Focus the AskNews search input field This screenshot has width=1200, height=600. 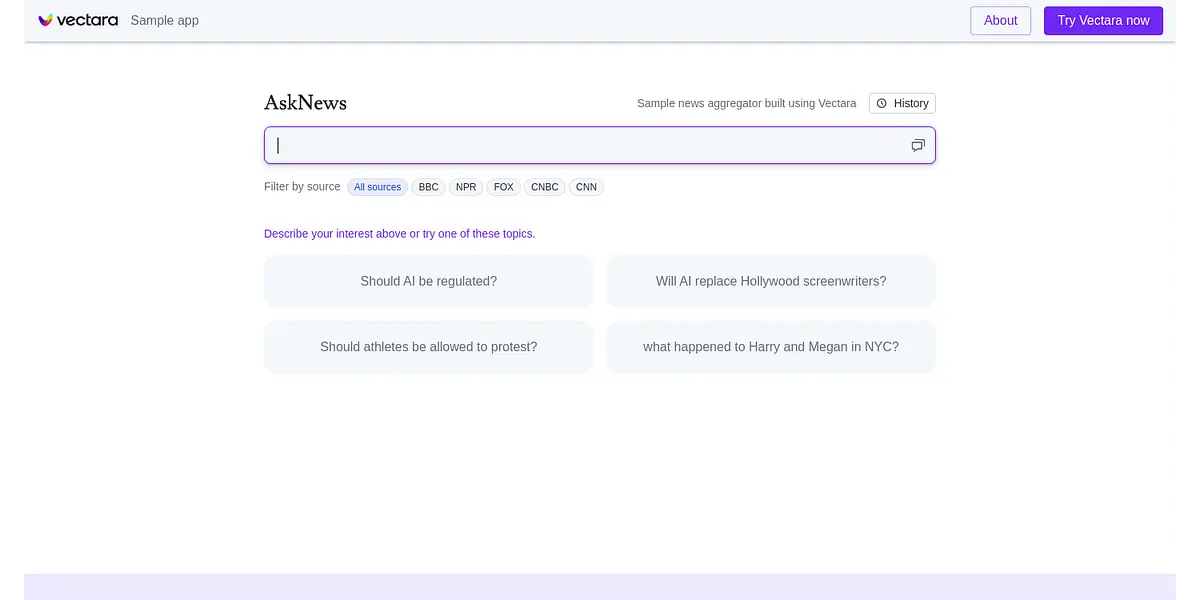(599, 145)
